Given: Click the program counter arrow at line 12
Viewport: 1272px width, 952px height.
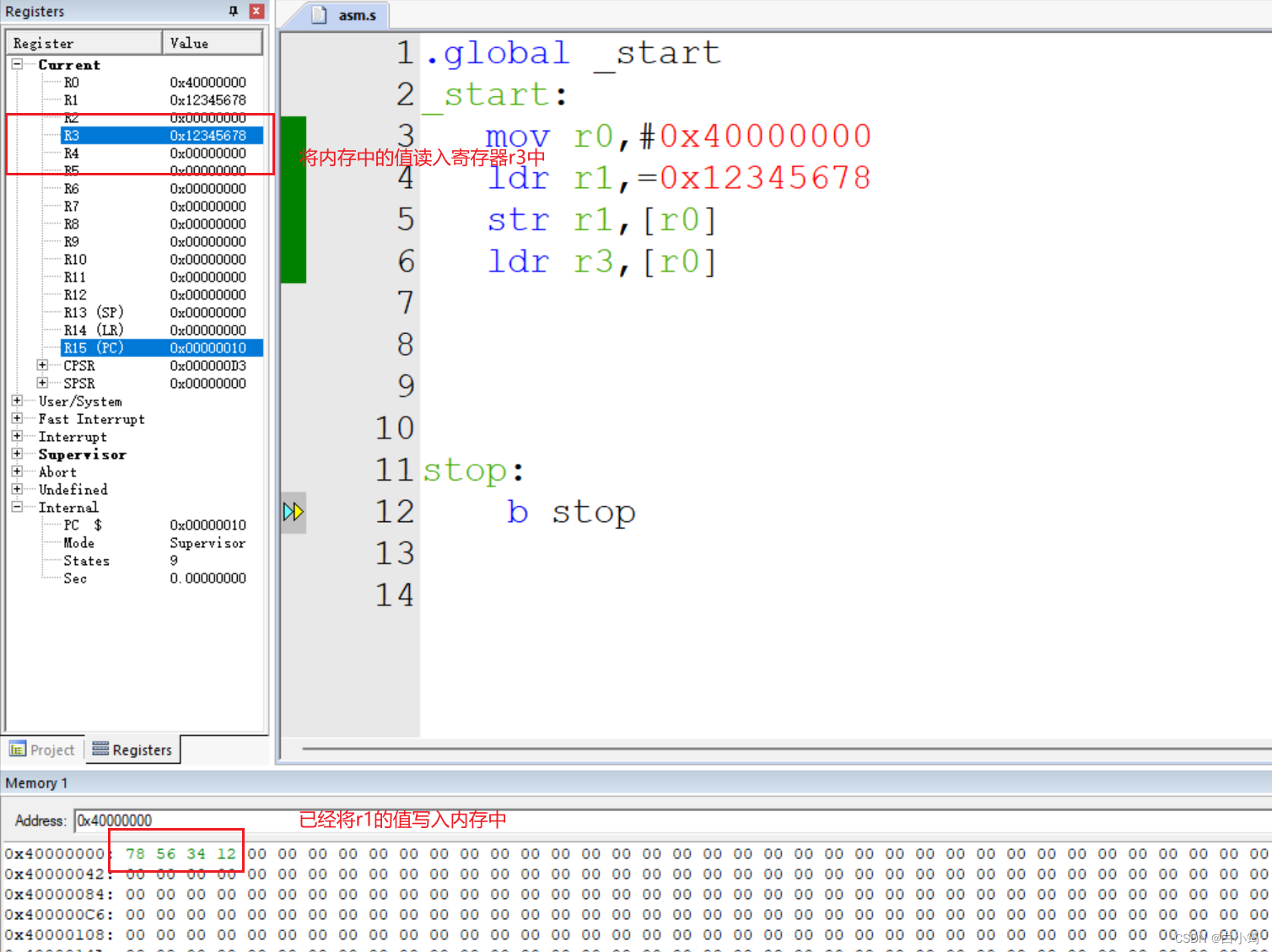Looking at the screenshot, I should coord(293,512).
